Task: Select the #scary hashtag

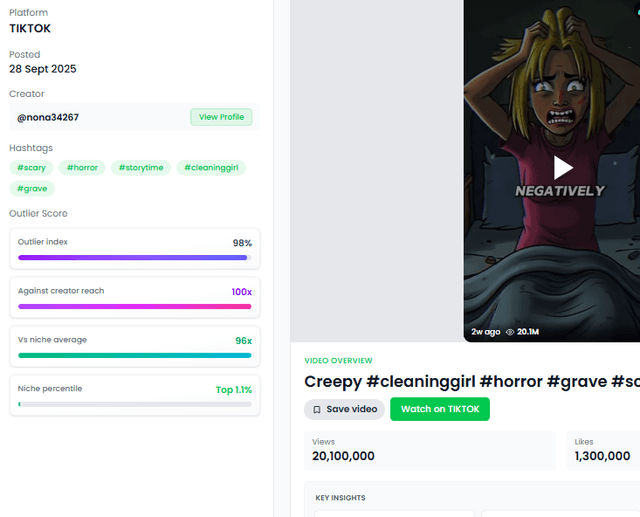Action: pyautogui.click(x=31, y=168)
